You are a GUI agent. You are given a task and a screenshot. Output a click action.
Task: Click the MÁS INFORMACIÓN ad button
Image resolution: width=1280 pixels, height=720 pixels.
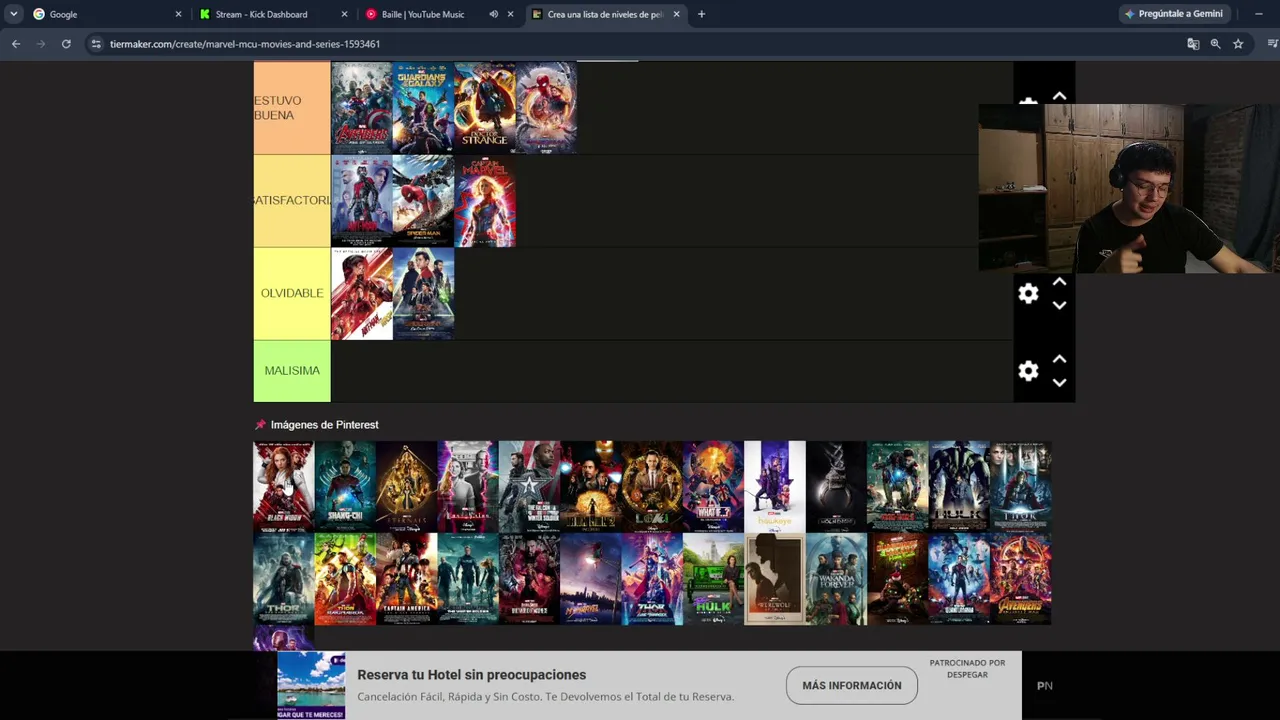(x=852, y=685)
